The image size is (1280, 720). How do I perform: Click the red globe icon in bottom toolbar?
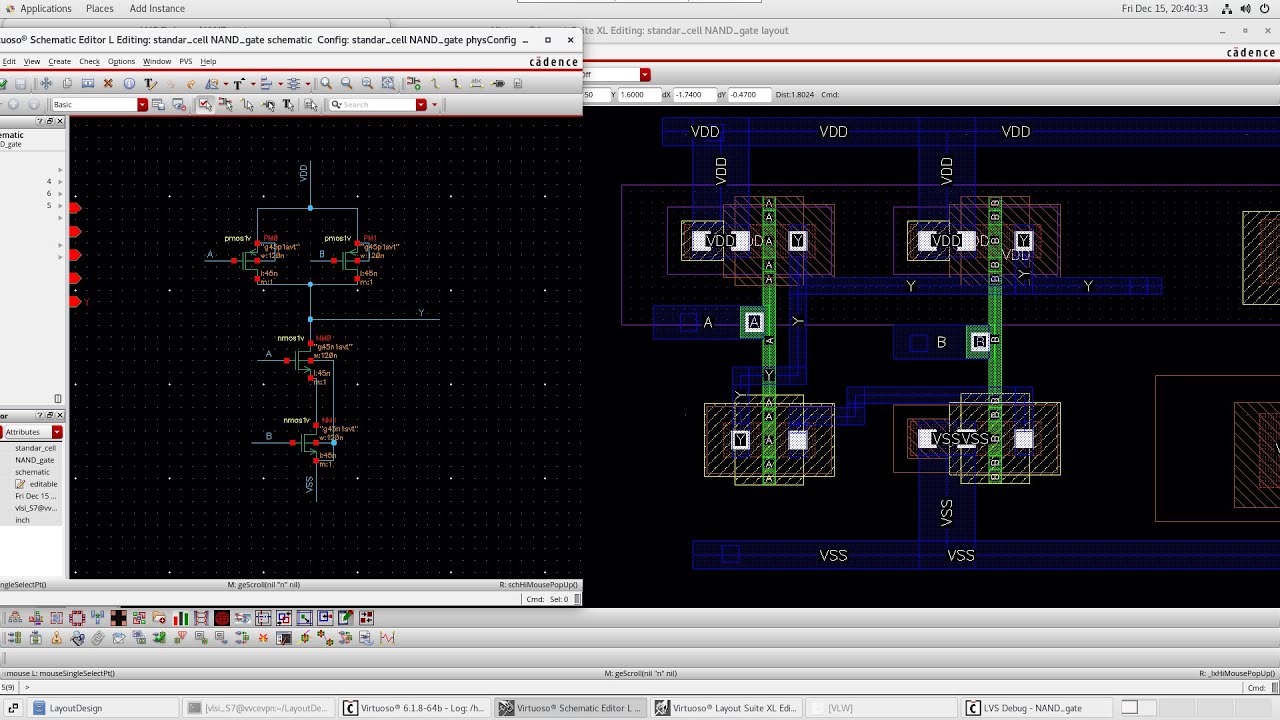(x=222, y=617)
